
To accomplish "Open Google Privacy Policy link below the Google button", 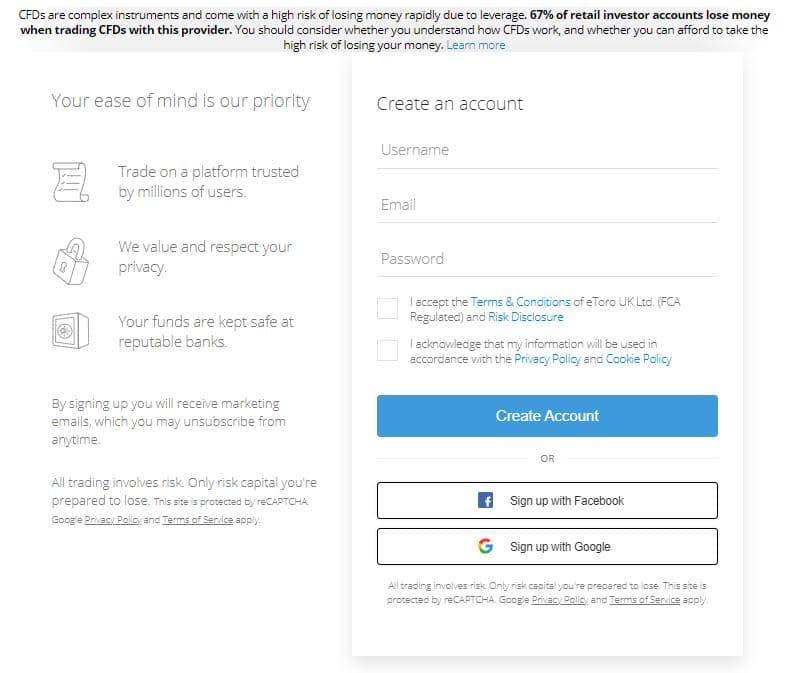I will click(x=559, y=600).
